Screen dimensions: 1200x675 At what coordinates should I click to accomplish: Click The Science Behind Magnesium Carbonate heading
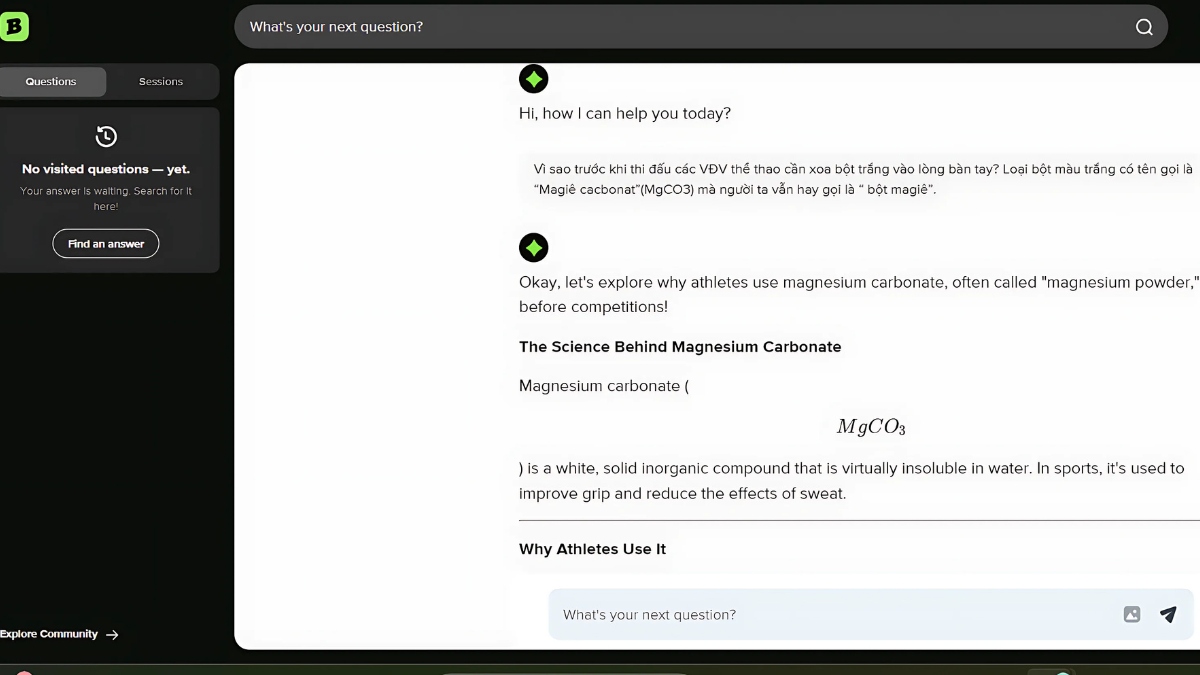click(680, 347)
